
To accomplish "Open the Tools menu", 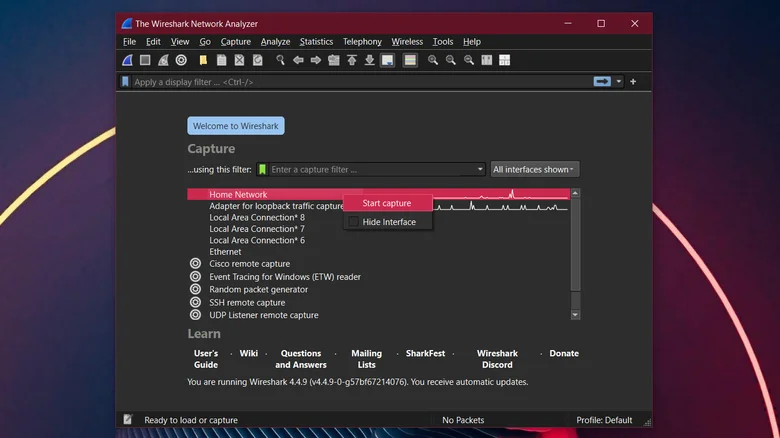I will pyautogui.click(x=443, y=42).
